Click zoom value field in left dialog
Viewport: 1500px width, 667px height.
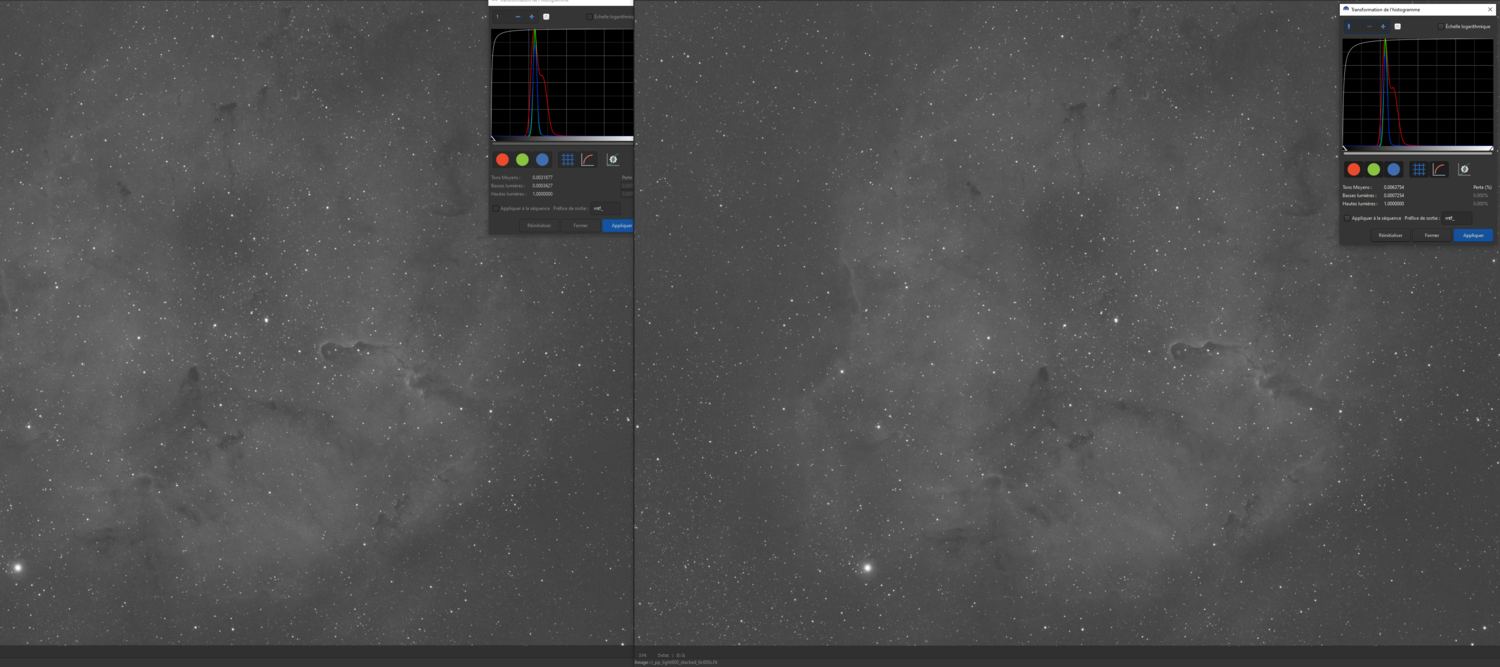pos(502,17)
